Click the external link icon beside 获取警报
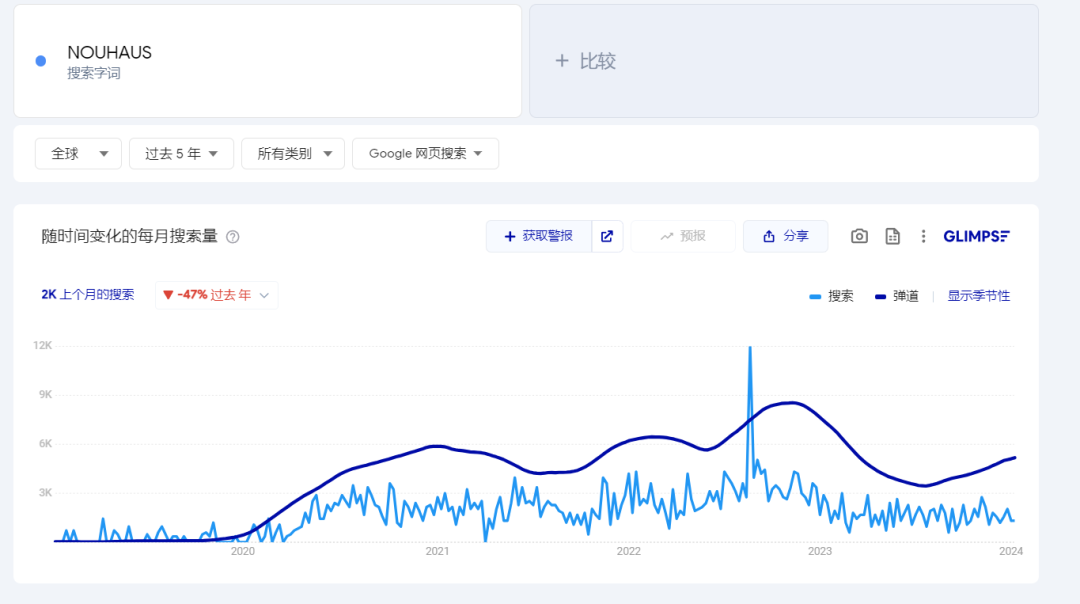 click(x=607, y=236)
